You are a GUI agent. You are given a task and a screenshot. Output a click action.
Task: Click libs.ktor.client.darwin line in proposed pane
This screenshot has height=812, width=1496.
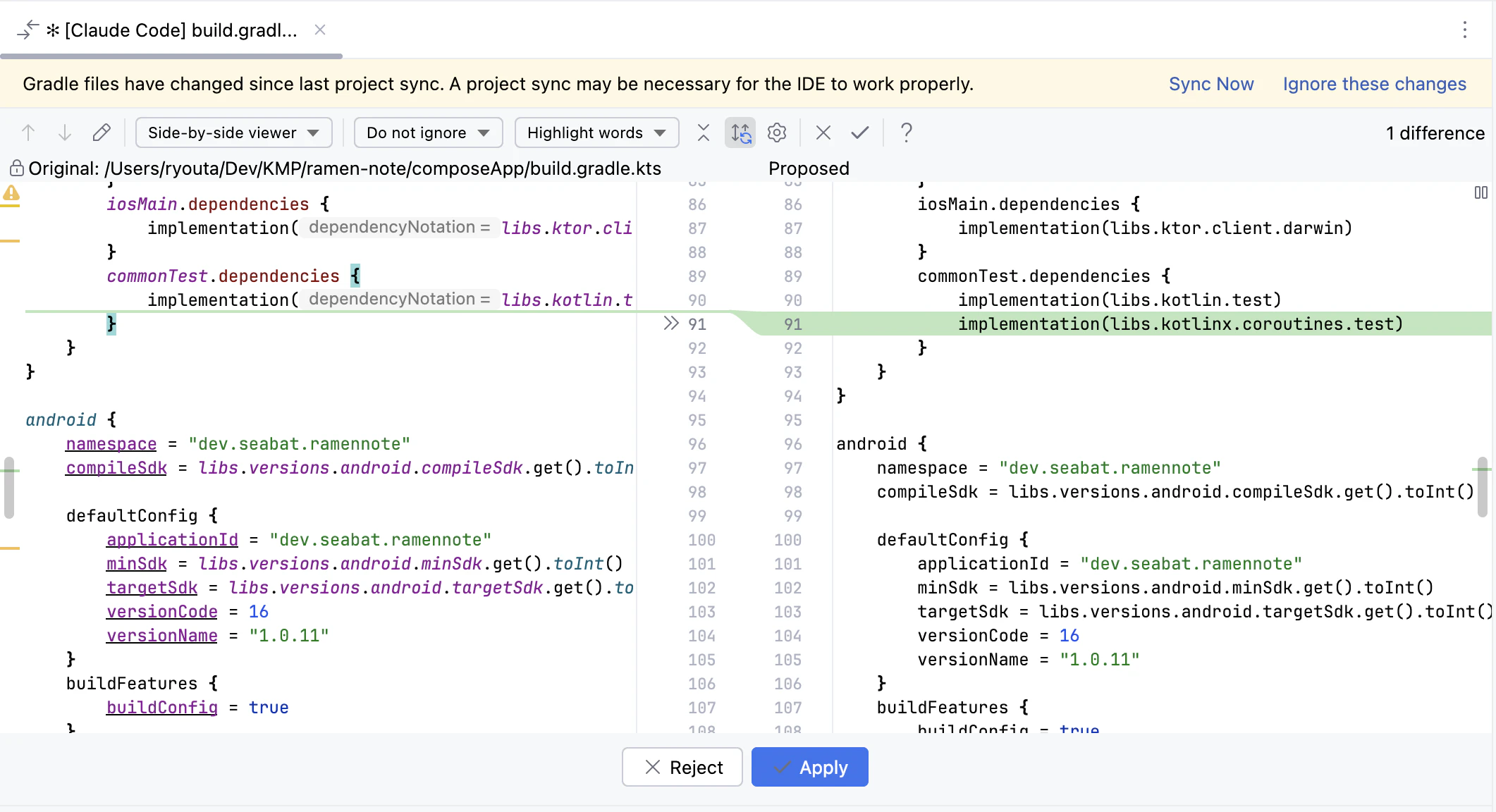[x=1155, y=228]
